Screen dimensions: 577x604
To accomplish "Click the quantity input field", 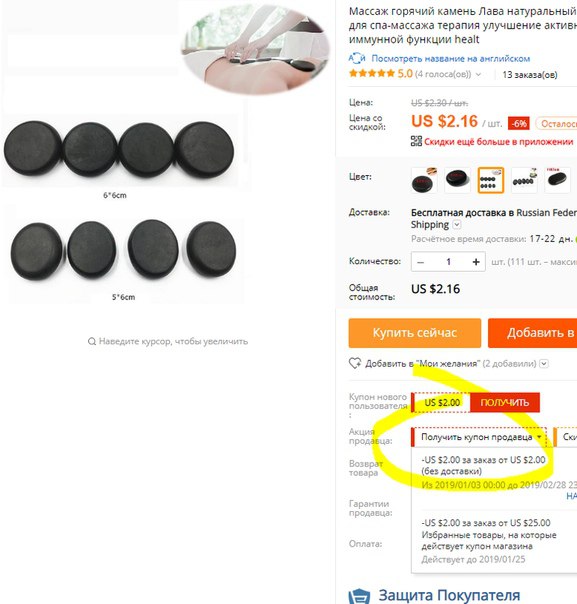I will coord(448,262).
